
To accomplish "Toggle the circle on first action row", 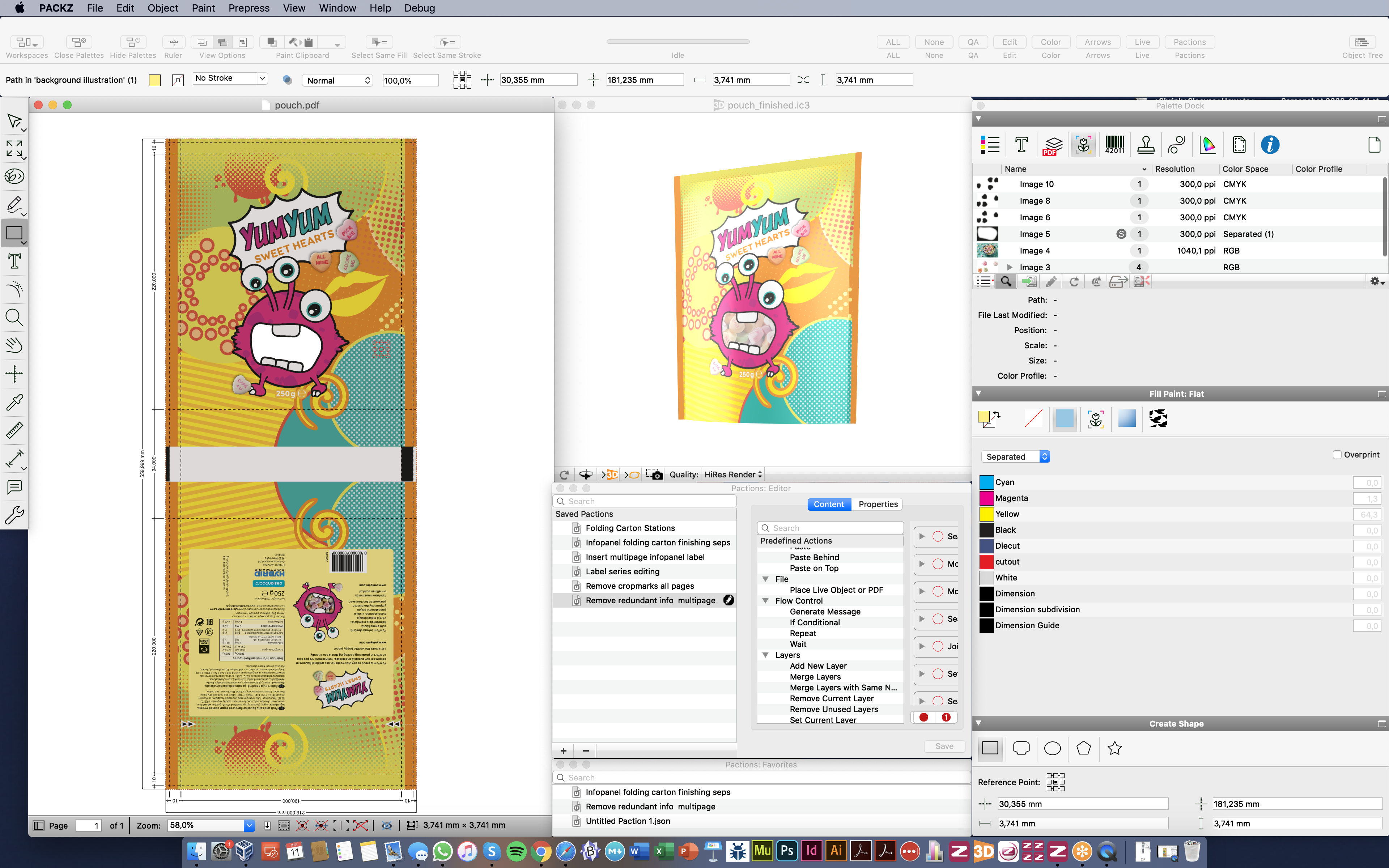I will 938,536.
